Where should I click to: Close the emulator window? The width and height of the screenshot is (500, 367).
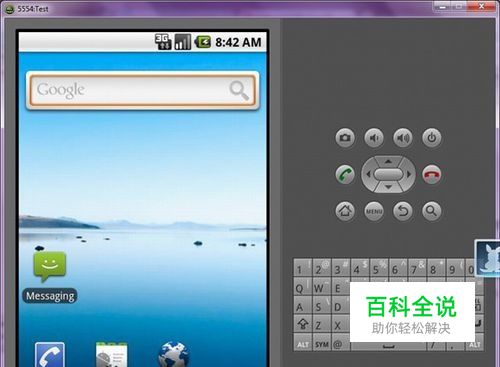click(x=482, y=6)
